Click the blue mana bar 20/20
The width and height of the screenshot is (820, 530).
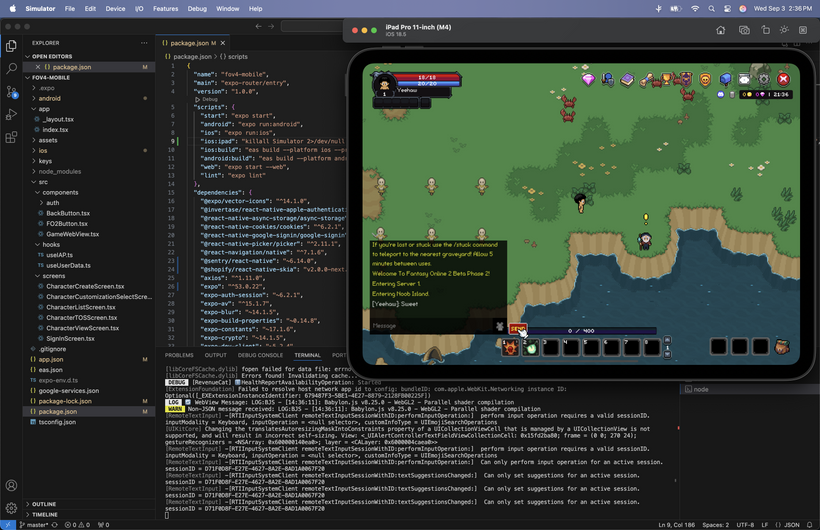pyautogui.click(x=427, y=84)
